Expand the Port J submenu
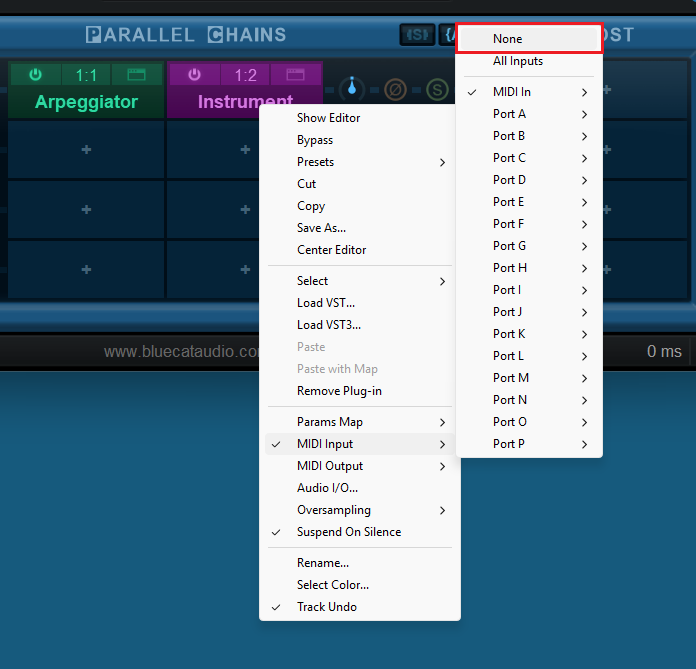Image resolution: width=696 pixels, height=669 pixels. 529,312
